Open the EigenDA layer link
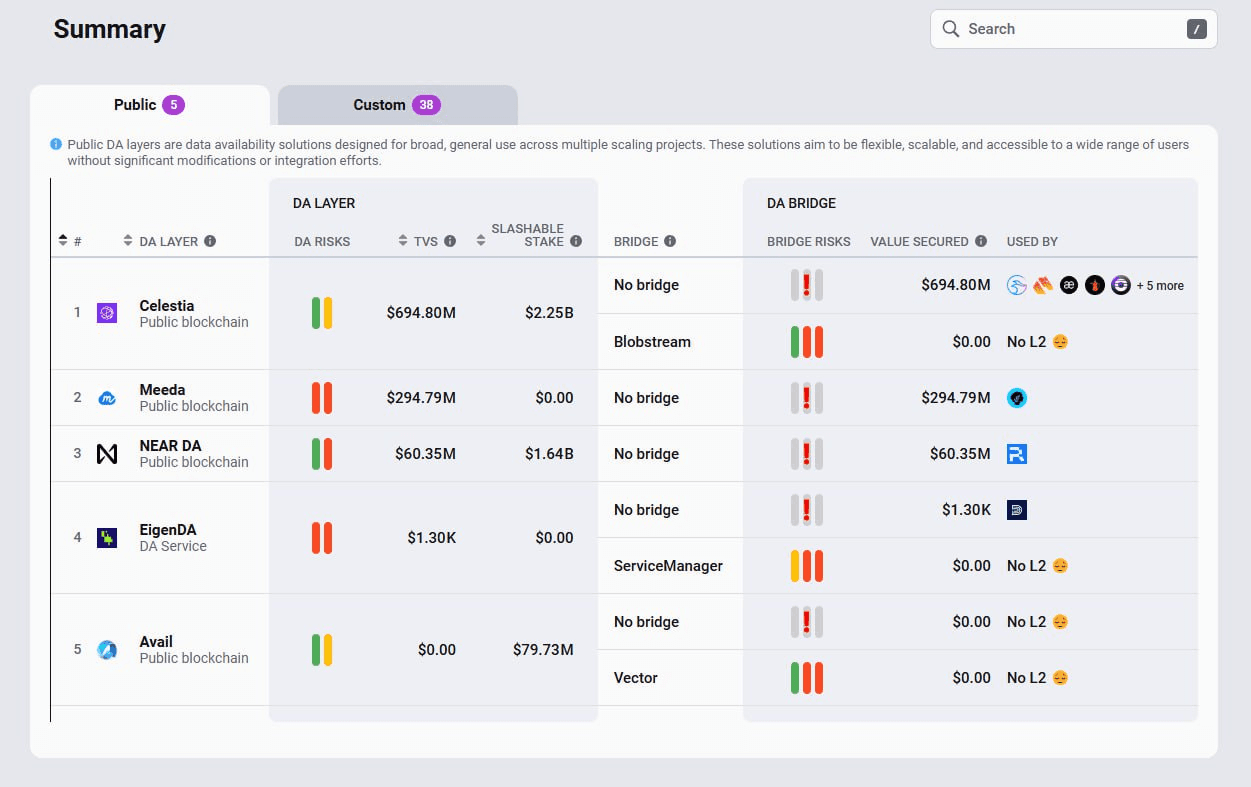Screen dimensions: 1251x787 point(167,529)
